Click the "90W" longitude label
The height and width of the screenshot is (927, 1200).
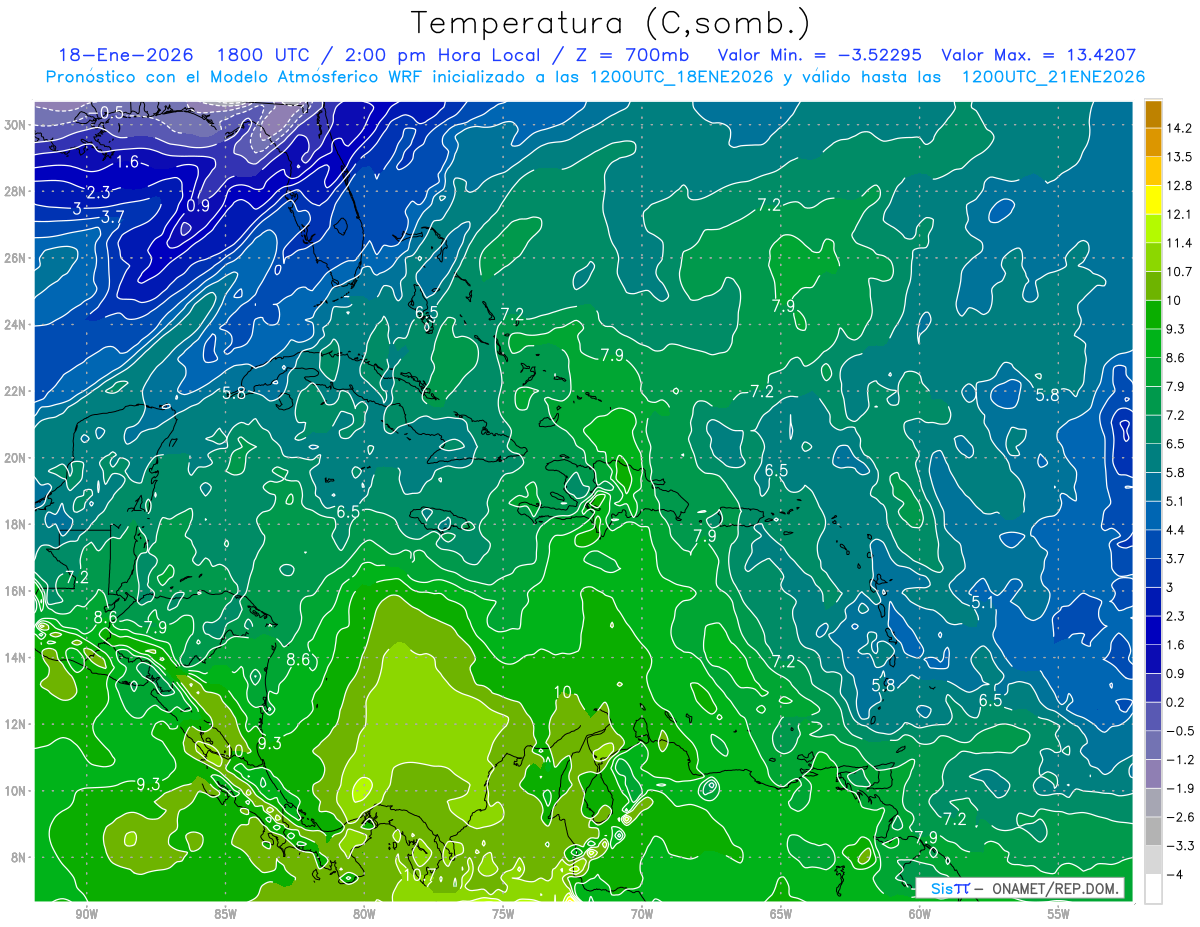(86, 914)
